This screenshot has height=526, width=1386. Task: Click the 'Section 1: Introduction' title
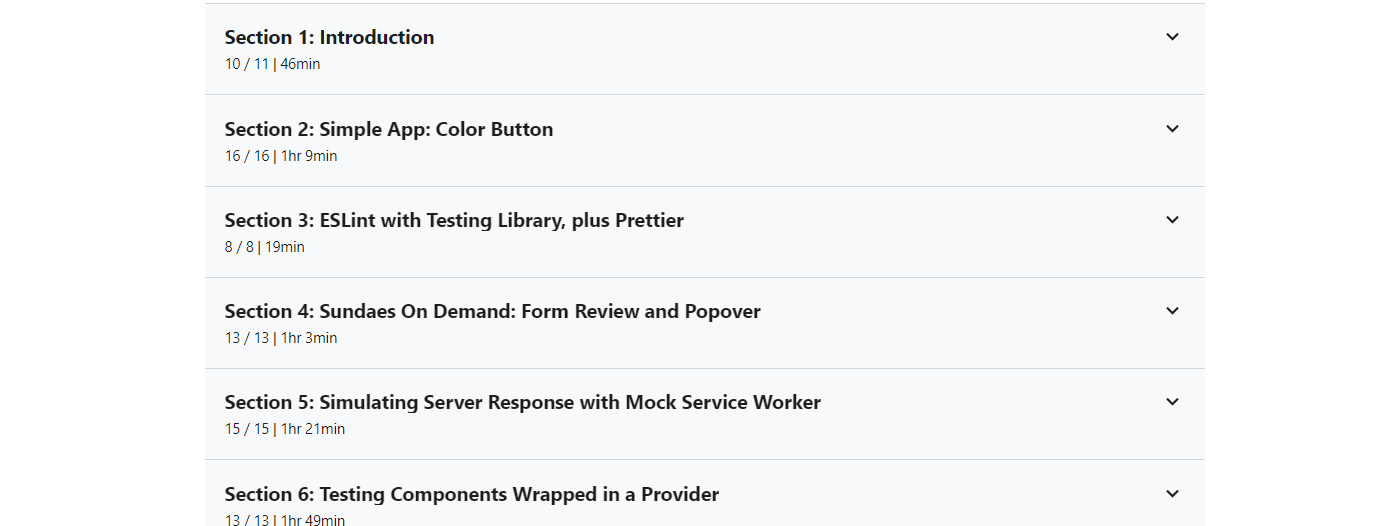point(329,38)
